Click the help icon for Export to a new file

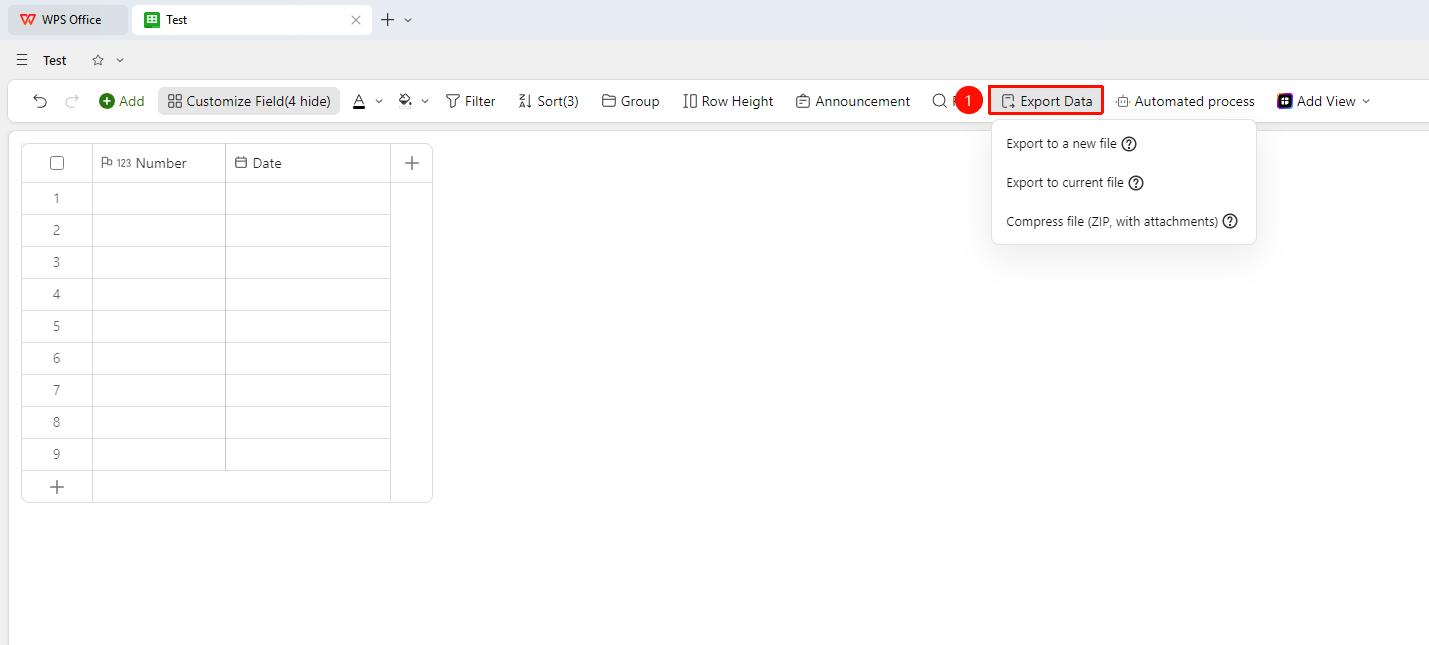coord(1129,144)
